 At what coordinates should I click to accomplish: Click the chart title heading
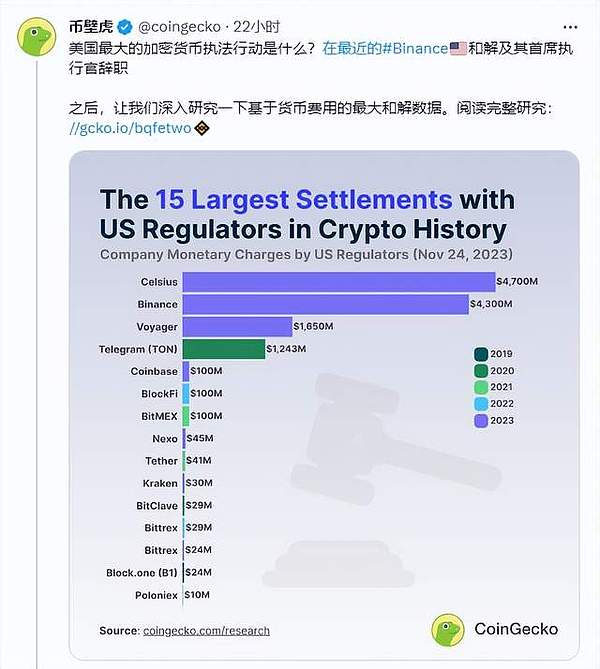(303, 213)
